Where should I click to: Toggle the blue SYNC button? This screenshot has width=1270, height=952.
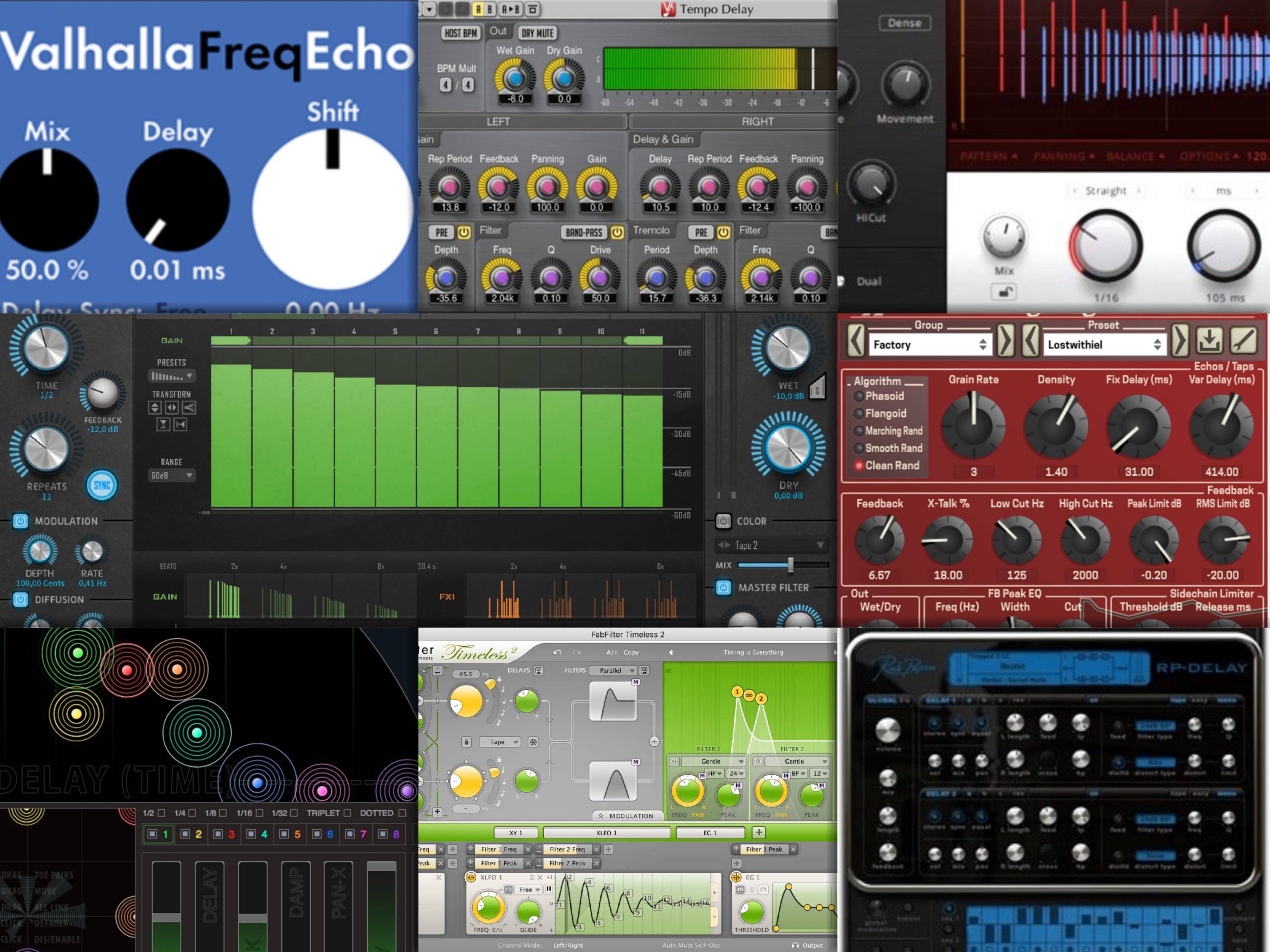(102, 485)
